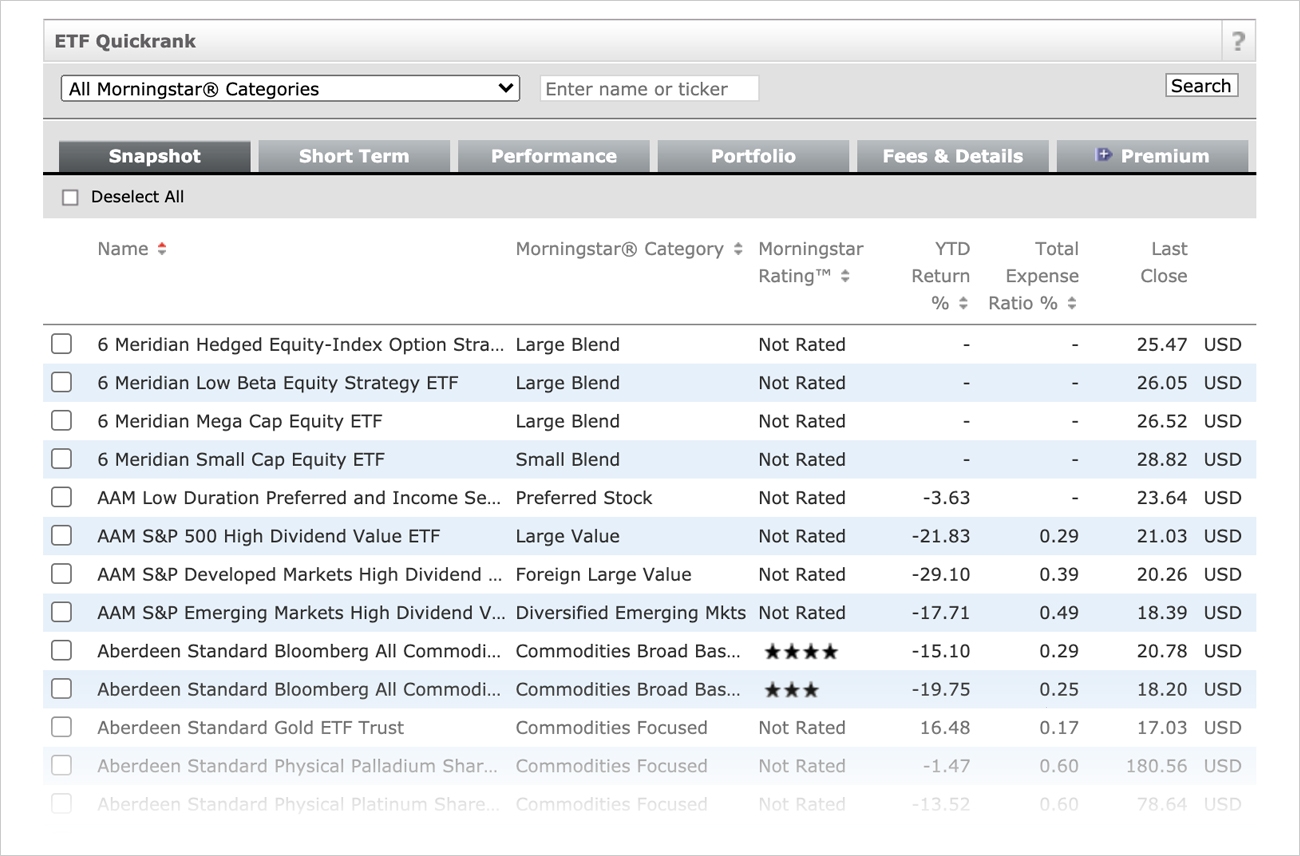Open the Premium tab
This screenshot has width=1300, height=856.
(x=1153, y=156)
